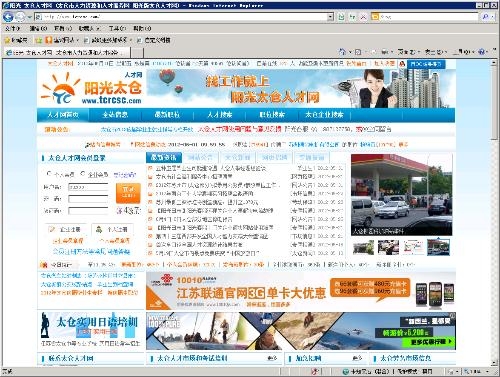500x377 pixels.
Task: Select the last slideshow thumbnail
Action: tap(438, 247)
